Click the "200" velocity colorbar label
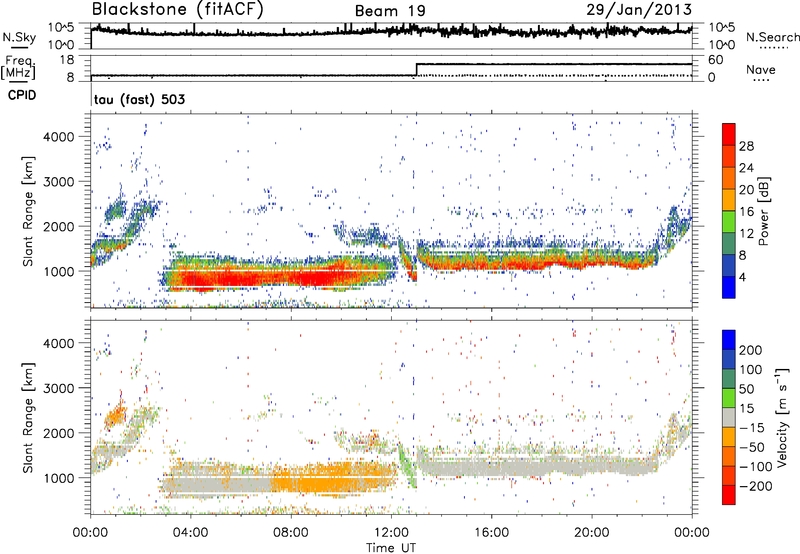 751,350
